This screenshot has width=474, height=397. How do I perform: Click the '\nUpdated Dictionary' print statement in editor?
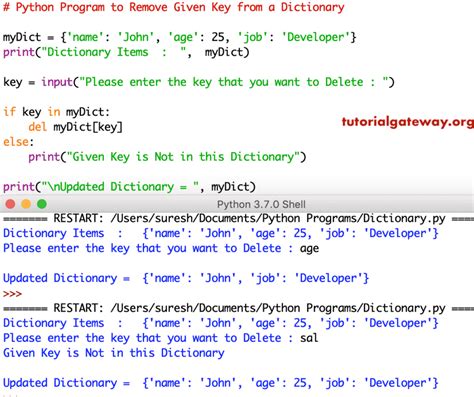129,187
